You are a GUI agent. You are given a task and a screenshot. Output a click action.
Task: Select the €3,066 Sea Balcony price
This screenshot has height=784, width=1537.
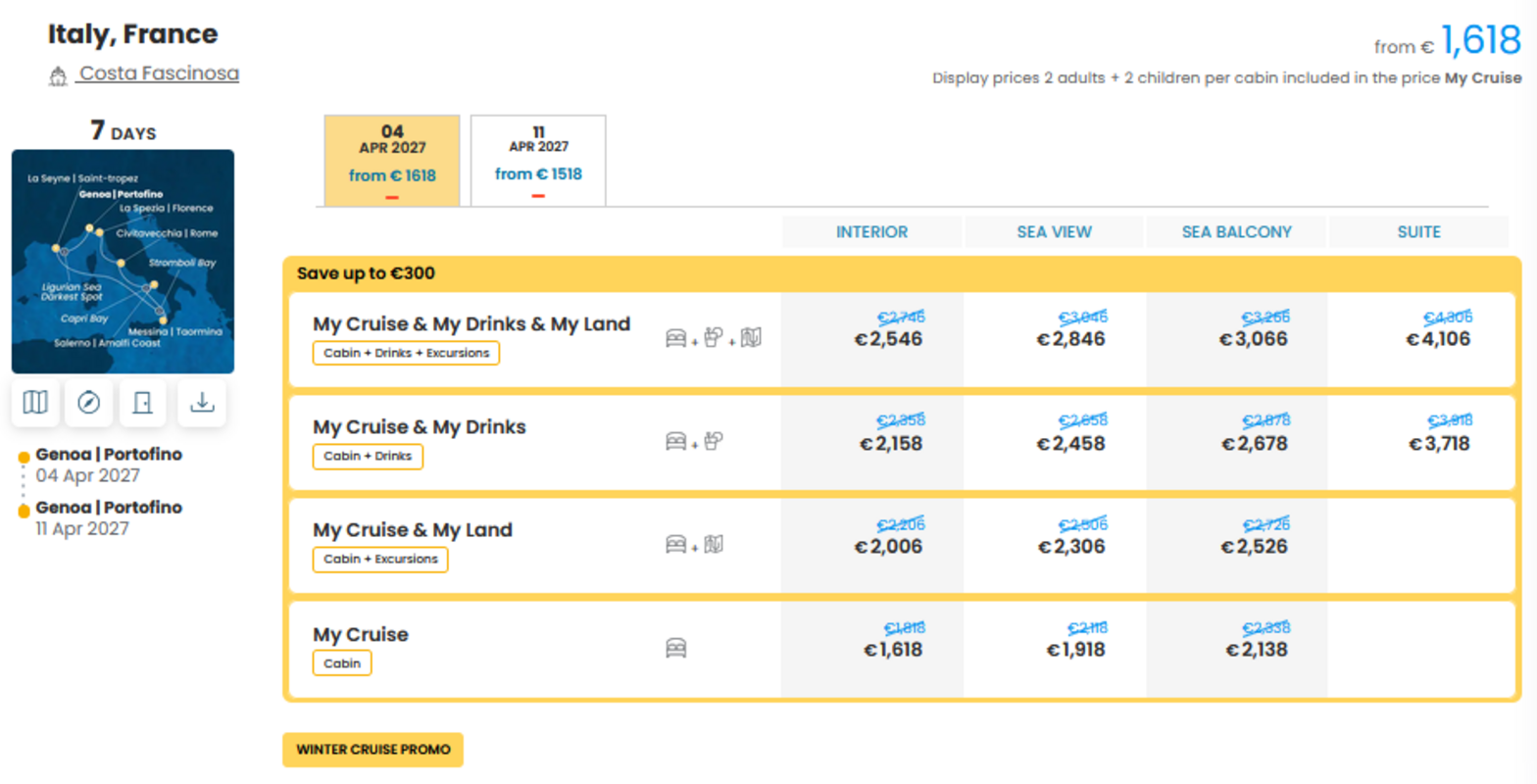point(1254,339)
